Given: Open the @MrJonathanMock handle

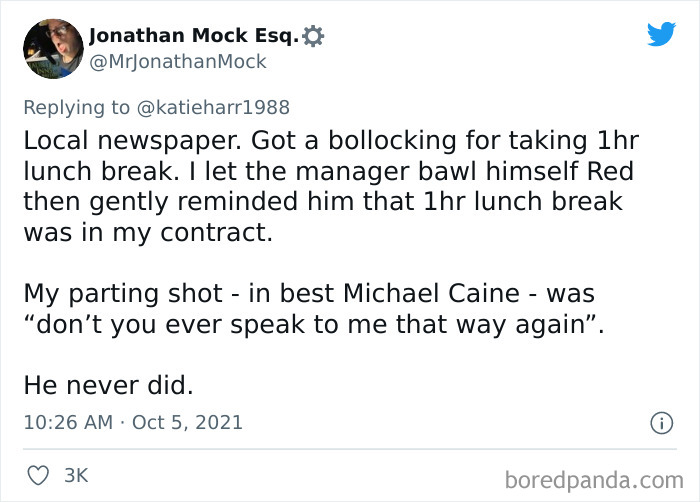Looking at the screenshot, I should pyautogui.click(x=178, y=62).
